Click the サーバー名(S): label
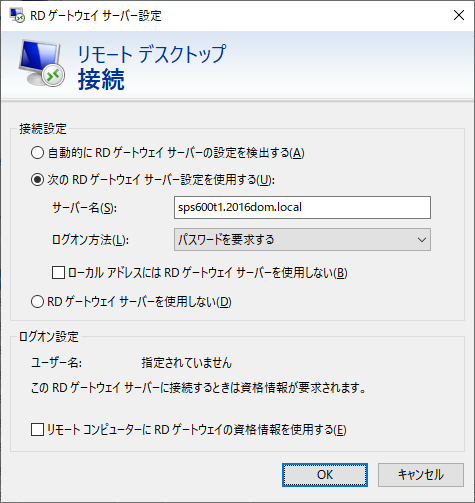Viewport: 475px width, 503px height. pos(84,208)
